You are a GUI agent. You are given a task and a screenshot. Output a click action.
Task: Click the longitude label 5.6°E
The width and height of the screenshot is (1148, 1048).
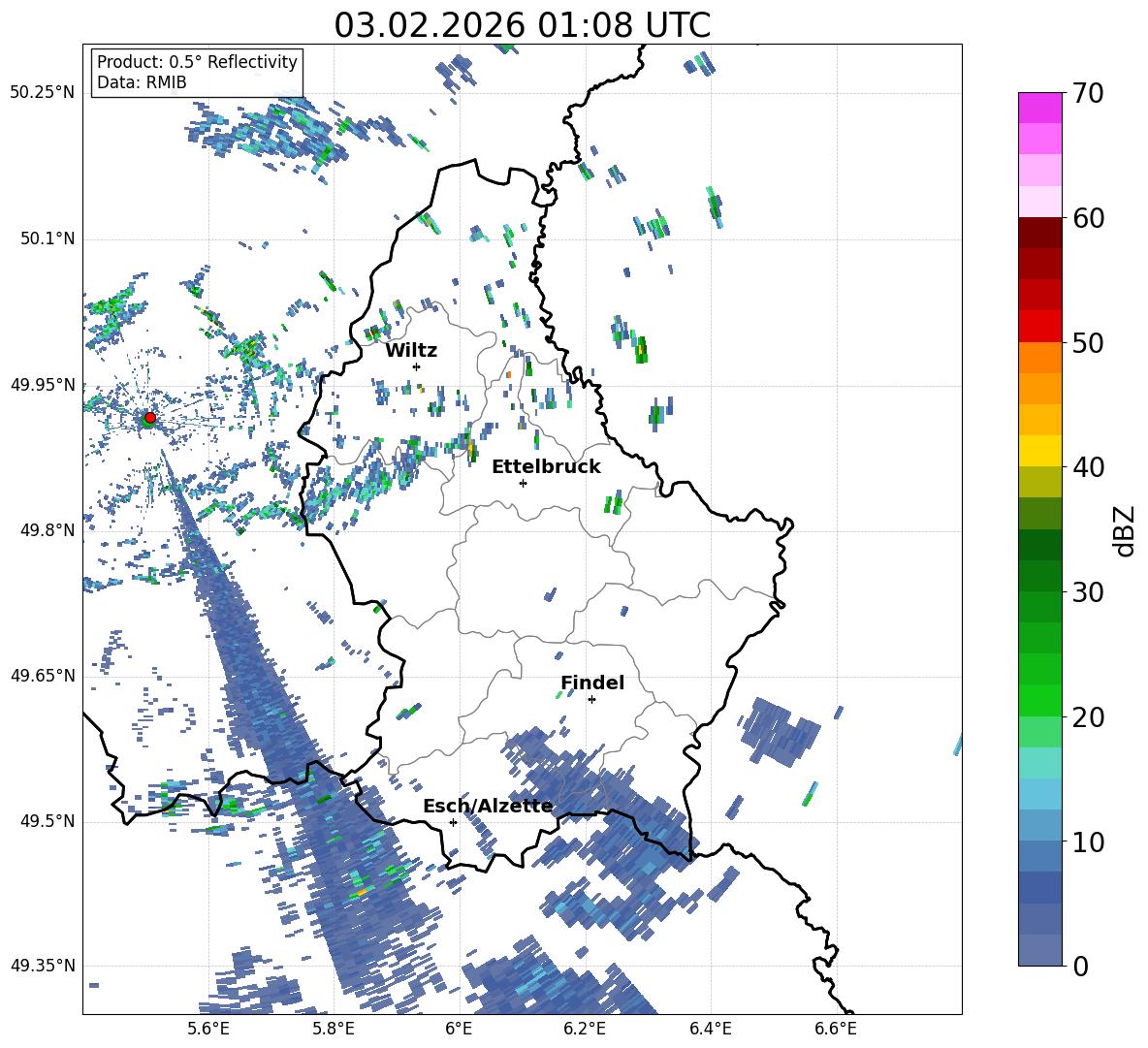[x=207, y=1029]
